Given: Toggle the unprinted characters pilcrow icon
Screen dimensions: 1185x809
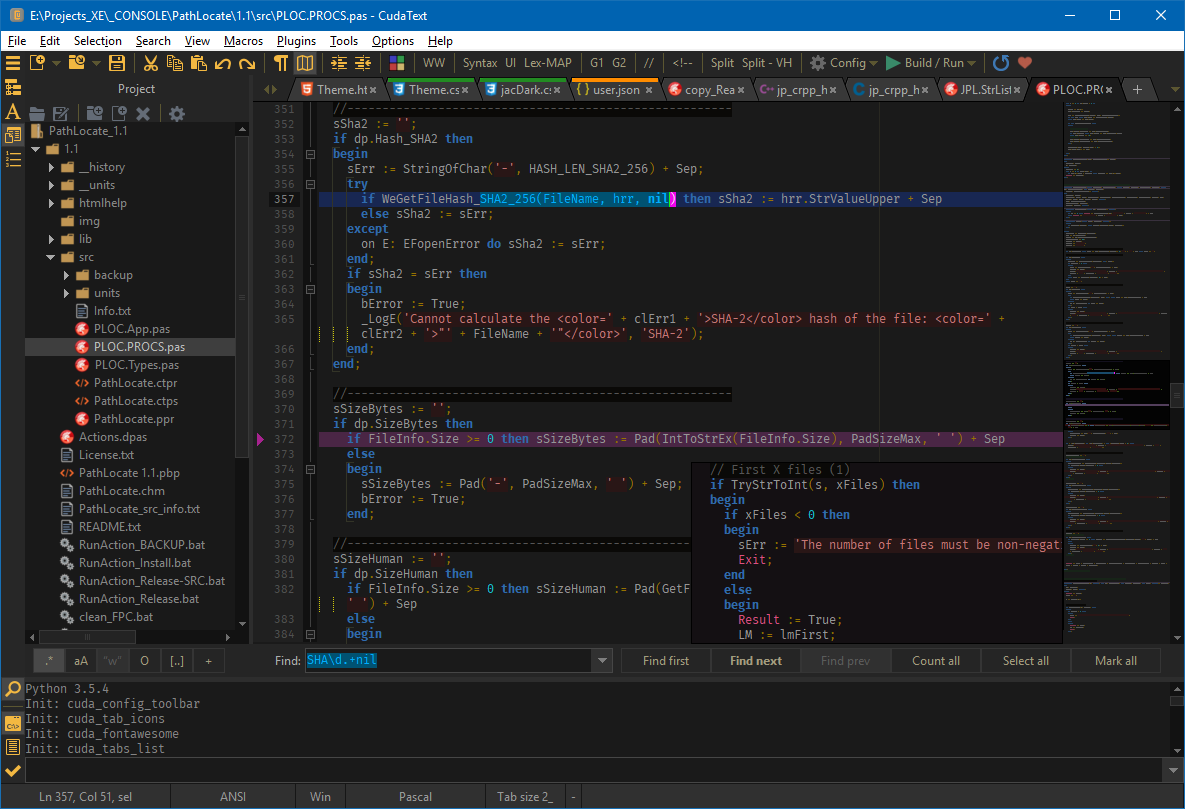Looking at the screenshot, I should click(281, 63).
